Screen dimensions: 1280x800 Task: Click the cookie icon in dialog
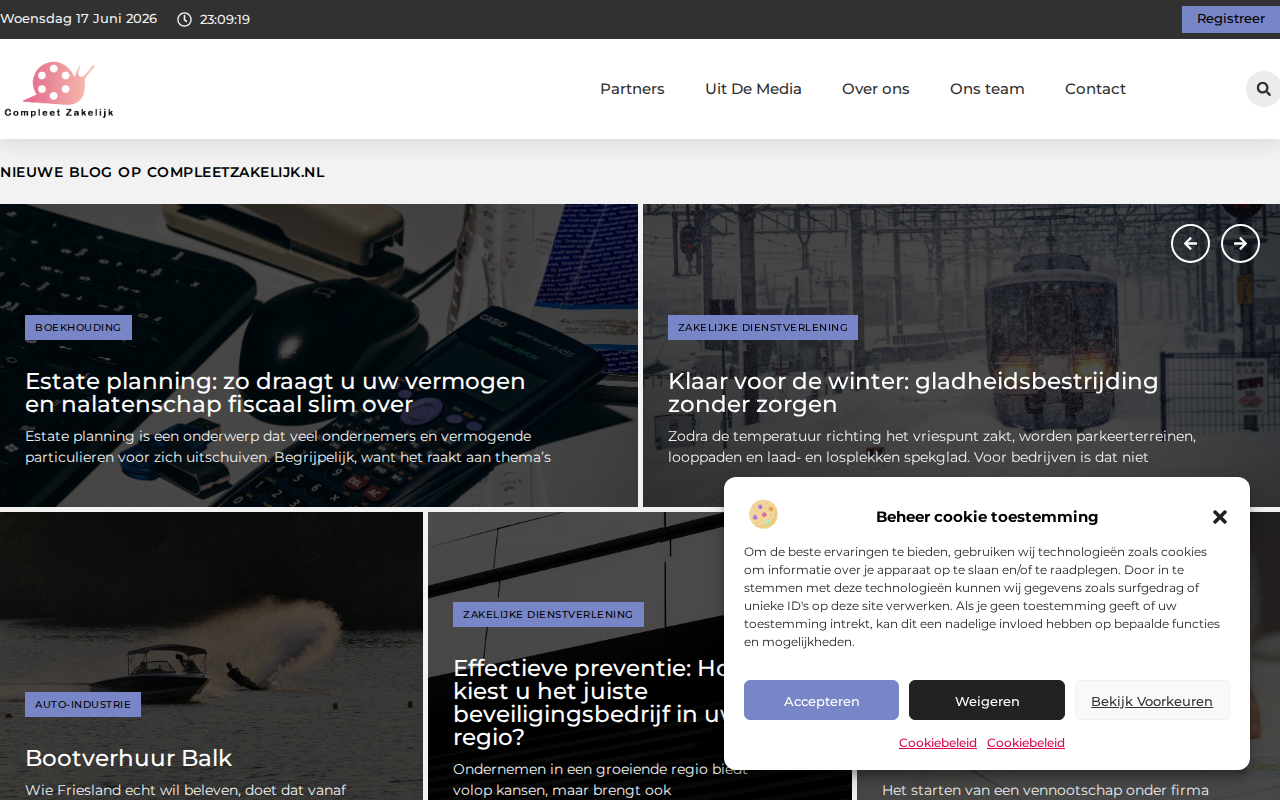click(x=763, y=515)
